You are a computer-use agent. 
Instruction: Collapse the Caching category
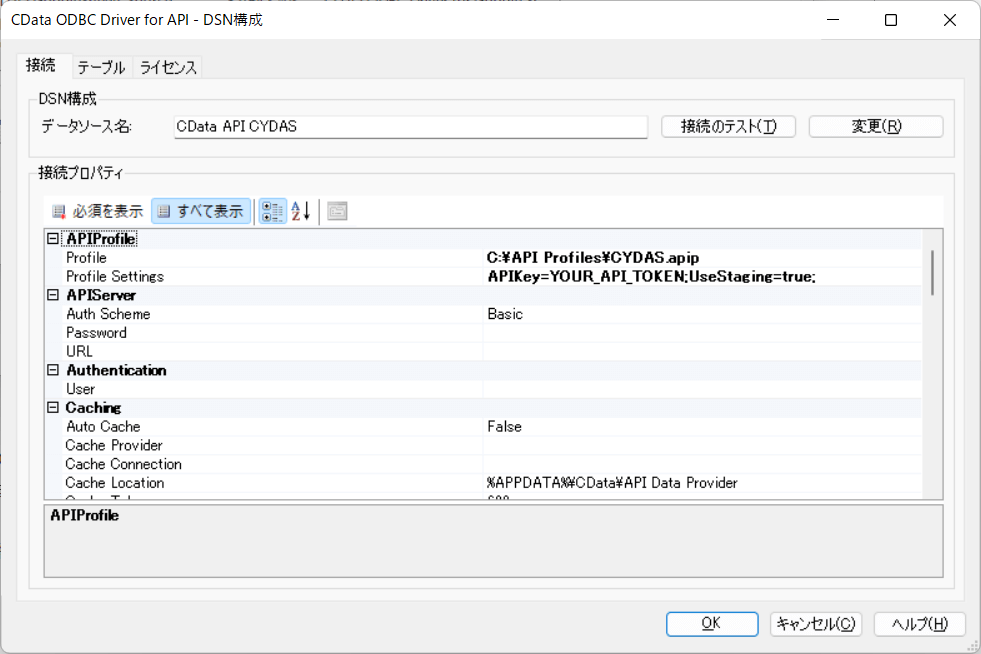53,407
